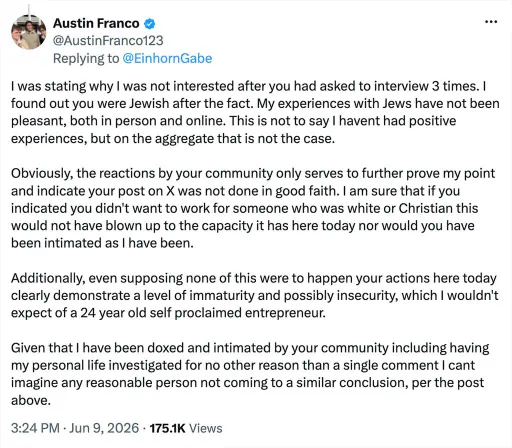
Task: Click the Jun 9, 2026 date
Action: [104, 428]
